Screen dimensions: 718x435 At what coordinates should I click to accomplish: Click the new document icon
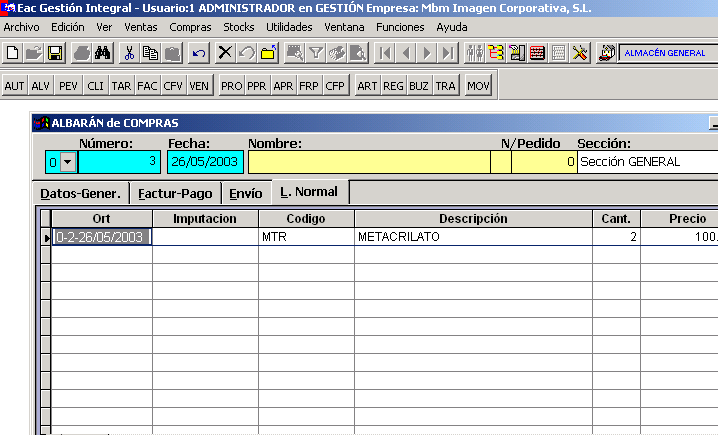click(x=13, y=53)
